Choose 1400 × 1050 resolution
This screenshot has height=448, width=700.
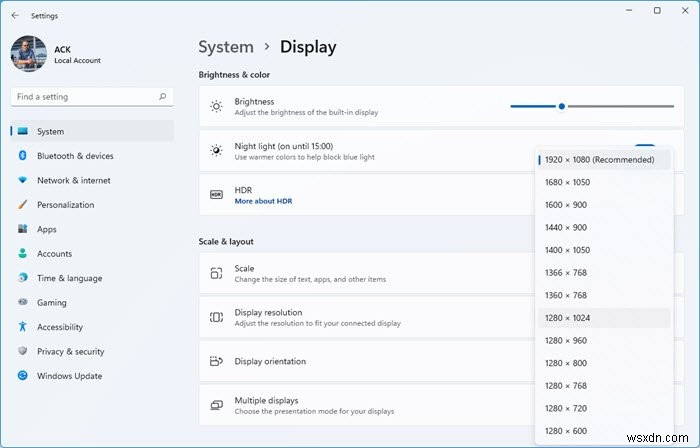click(x=604, y=250)
